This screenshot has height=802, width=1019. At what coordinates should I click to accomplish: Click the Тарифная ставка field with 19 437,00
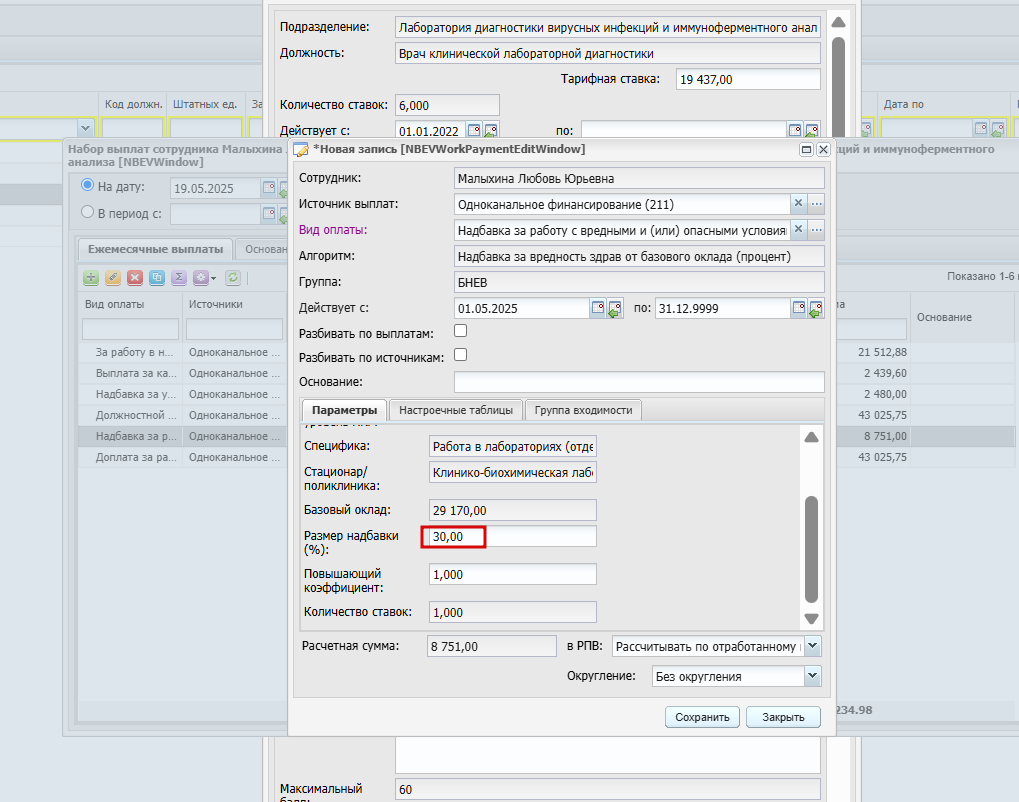coord(748,79)
